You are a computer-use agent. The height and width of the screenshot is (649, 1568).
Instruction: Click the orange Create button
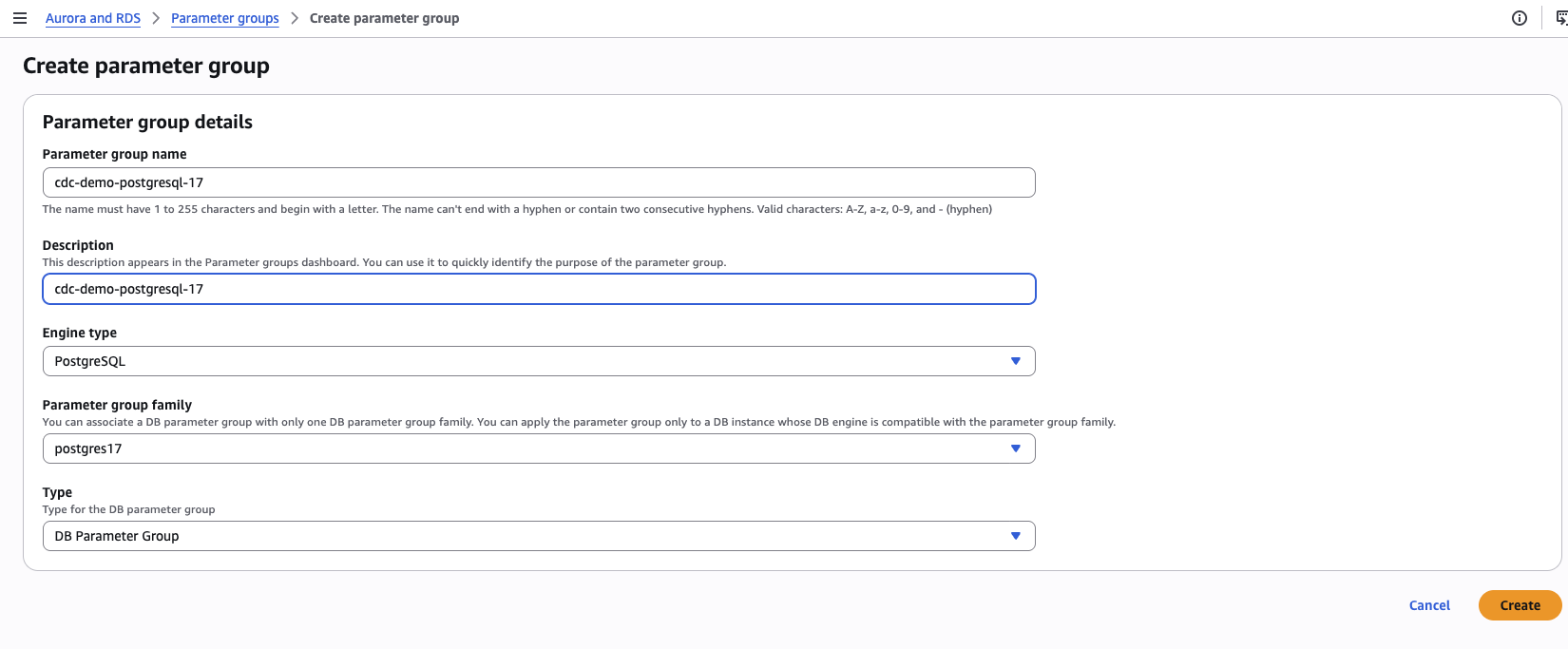tap(1520, 605)
